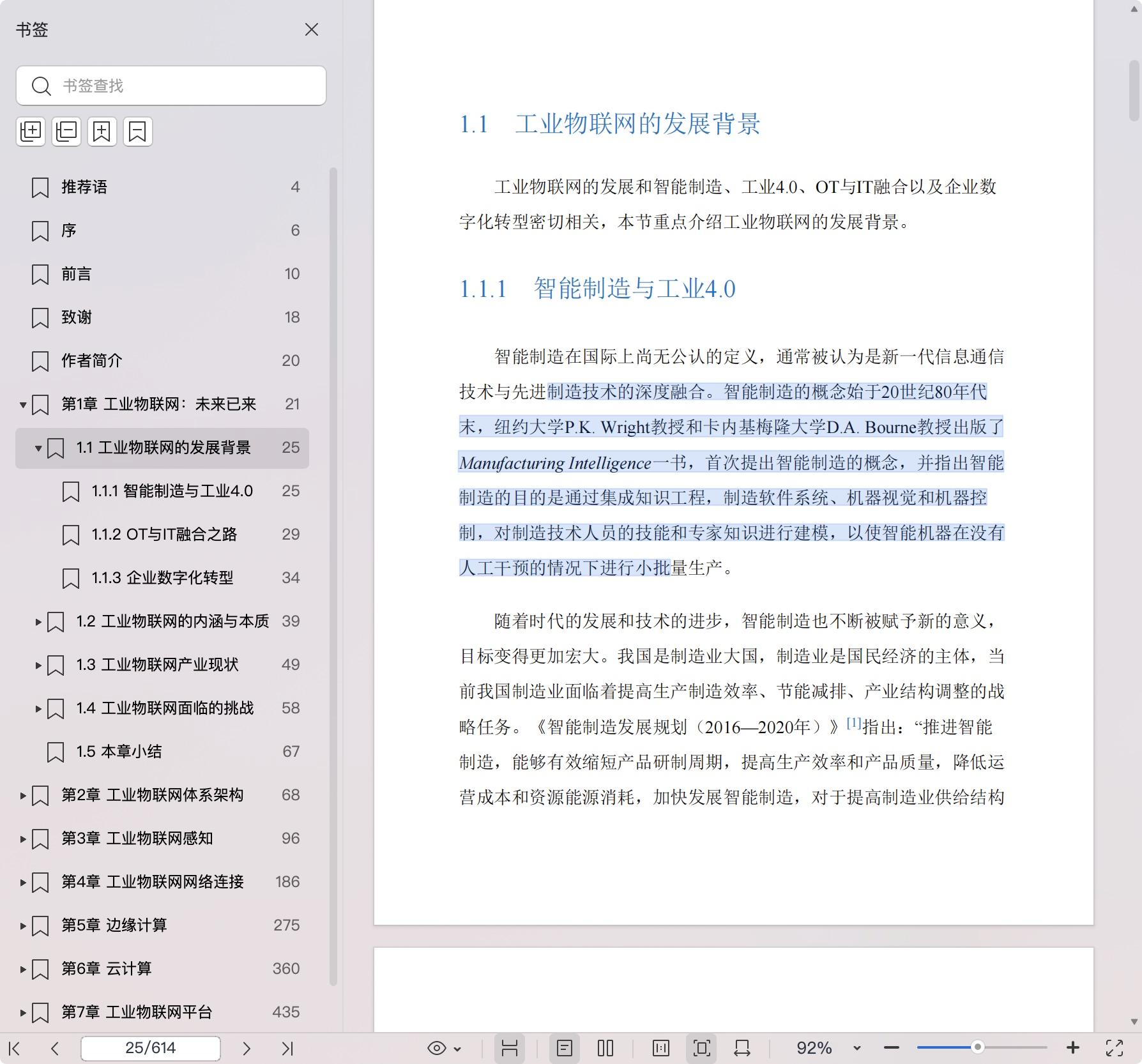This screenshot has width=1142, height=1064.
Task: Go to the last page
Action: (287, 1048)
